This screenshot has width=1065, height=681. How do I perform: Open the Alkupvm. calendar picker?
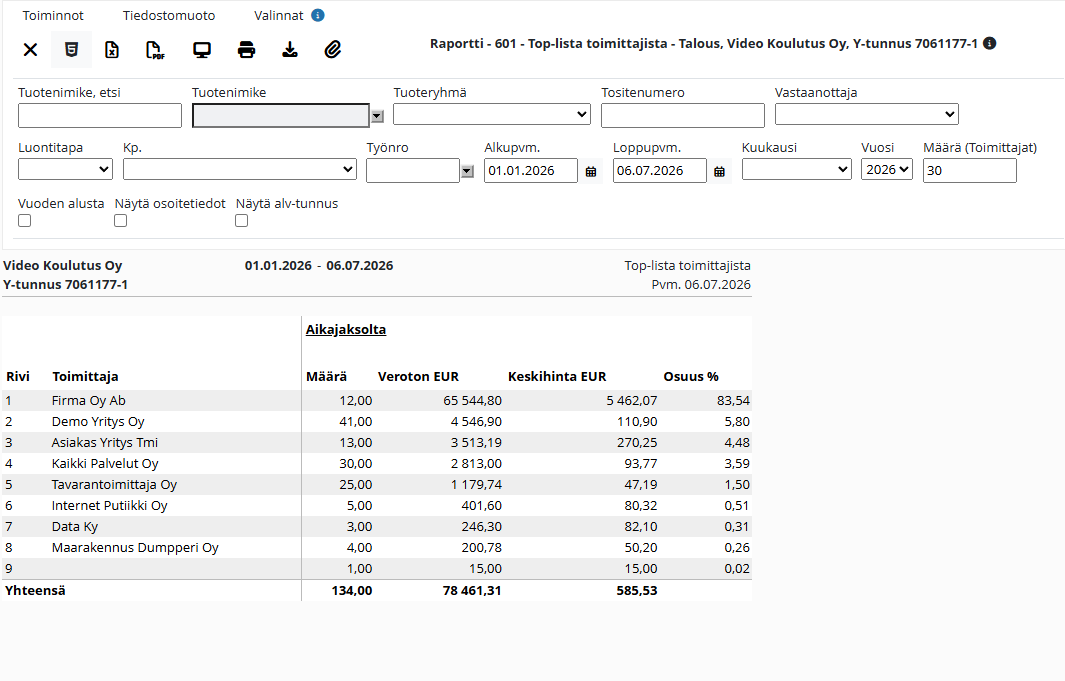point(591,172)
